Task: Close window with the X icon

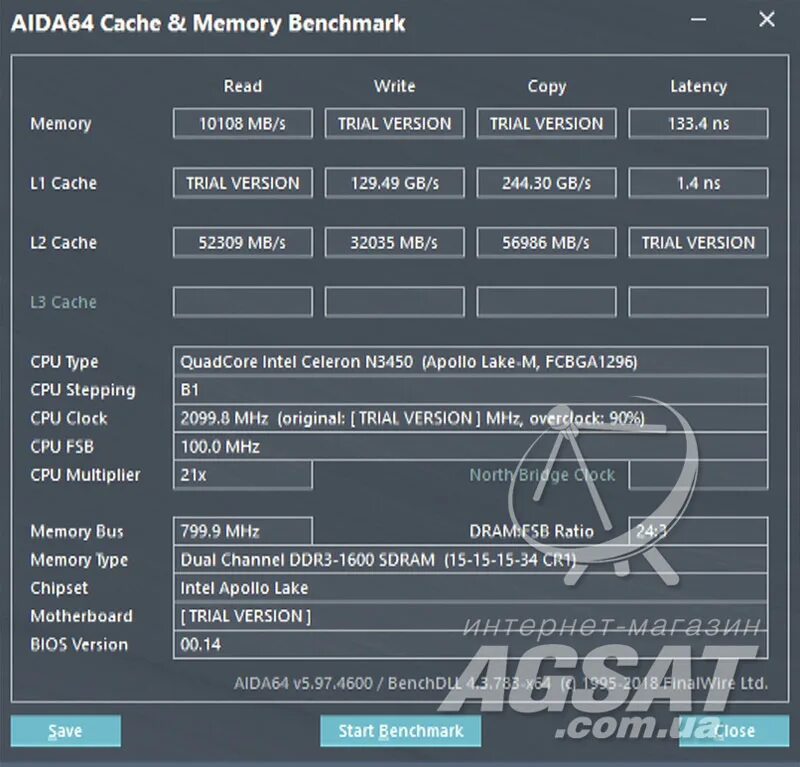Action: pyautogui.click(x=766, y=20)
